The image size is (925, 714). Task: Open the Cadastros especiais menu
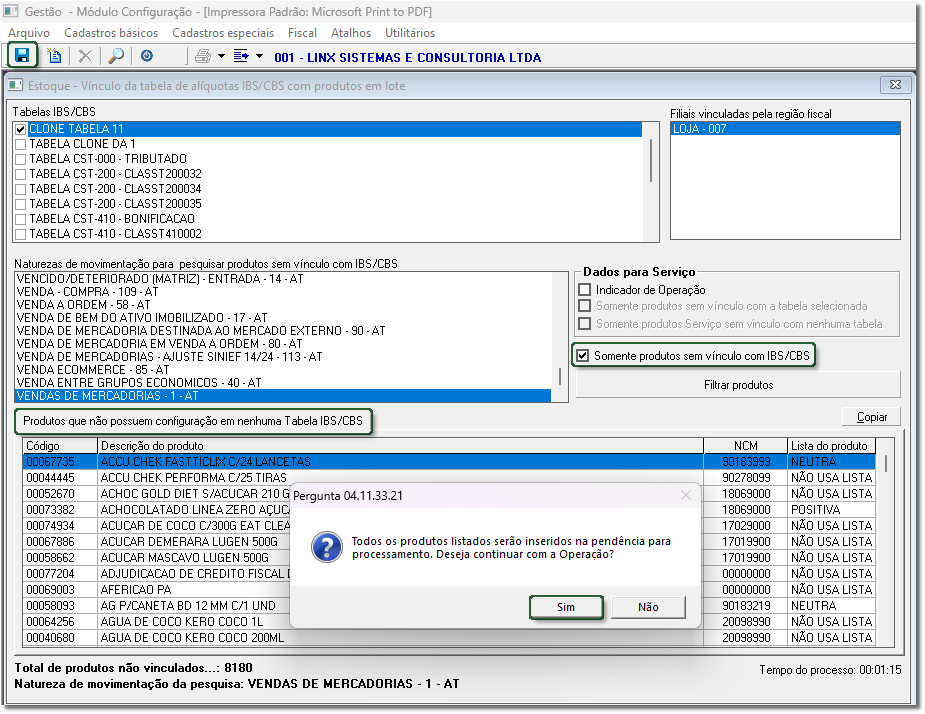[x=223, y=33]
